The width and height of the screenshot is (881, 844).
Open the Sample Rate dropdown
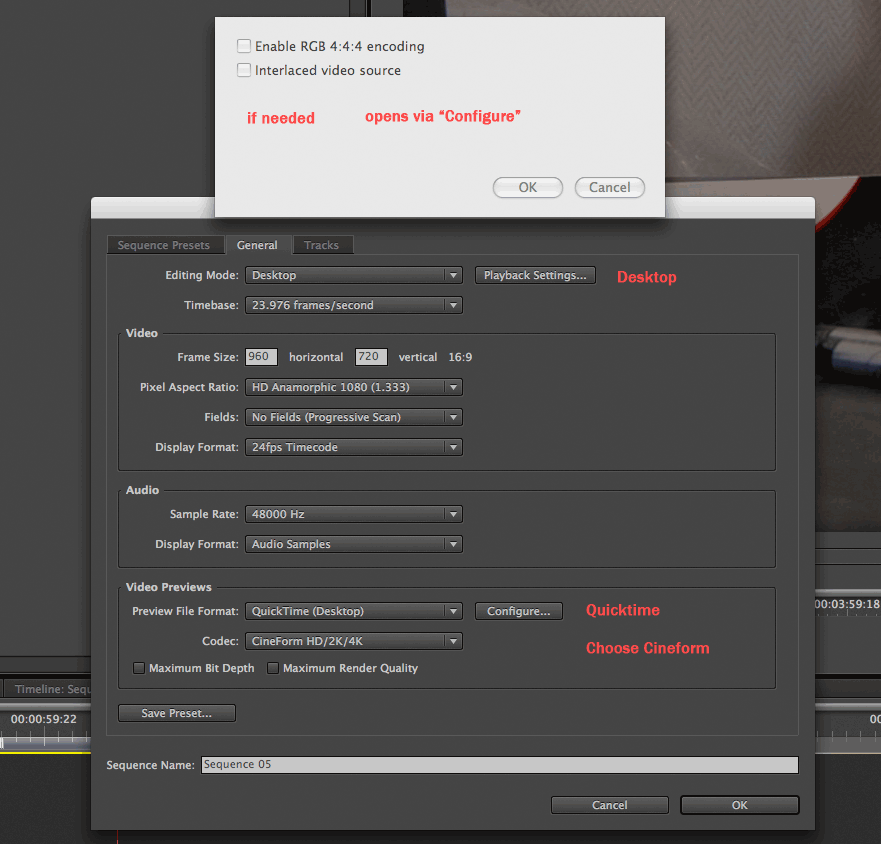[353, 514]
